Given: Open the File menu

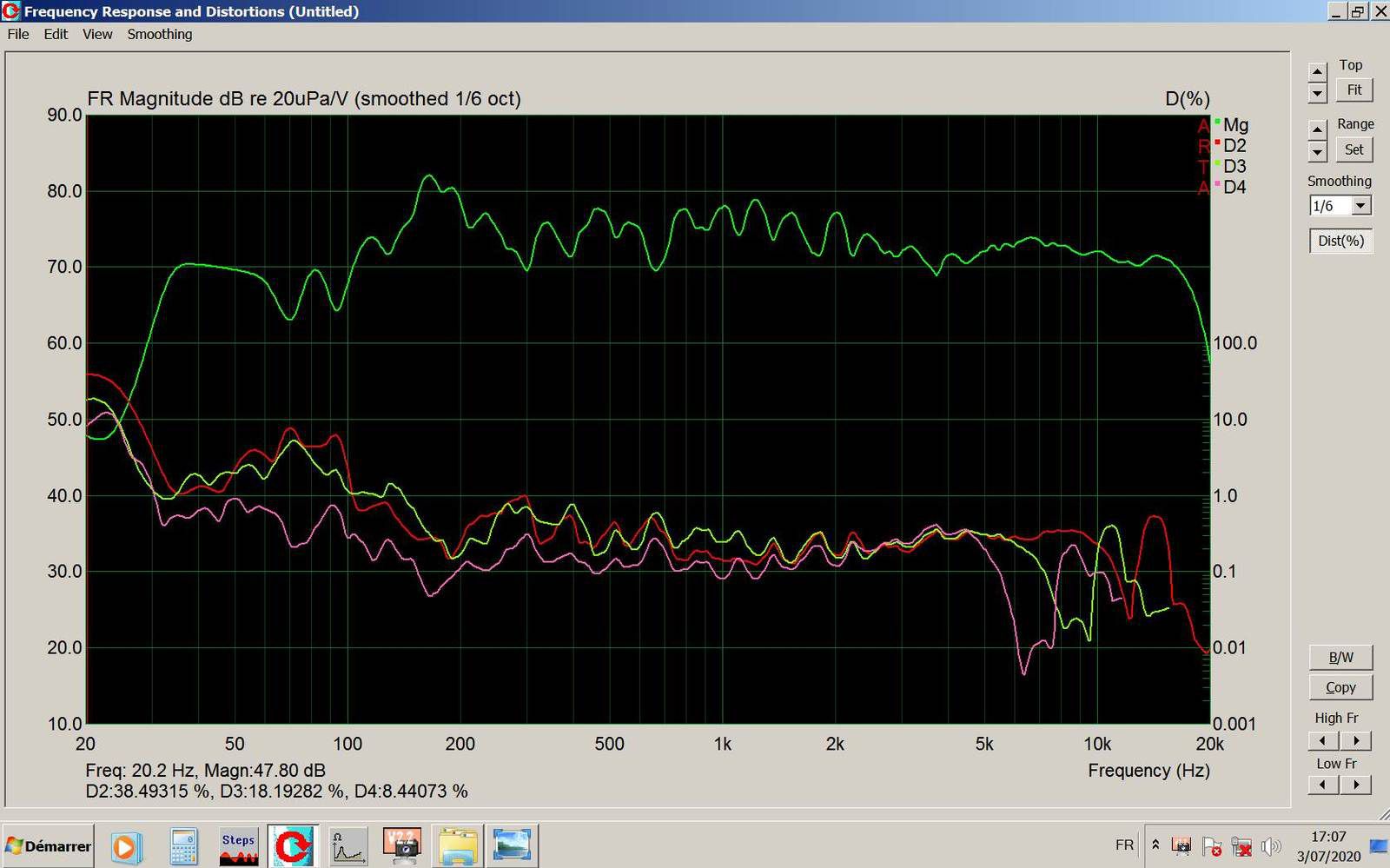Looking at the screenshot, I should pos(18,34).
